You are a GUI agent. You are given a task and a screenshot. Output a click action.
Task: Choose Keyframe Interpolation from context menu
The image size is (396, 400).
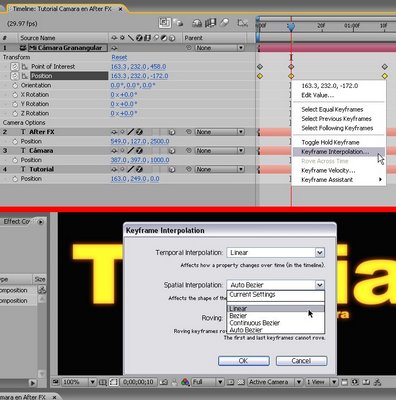click(338, 152)
